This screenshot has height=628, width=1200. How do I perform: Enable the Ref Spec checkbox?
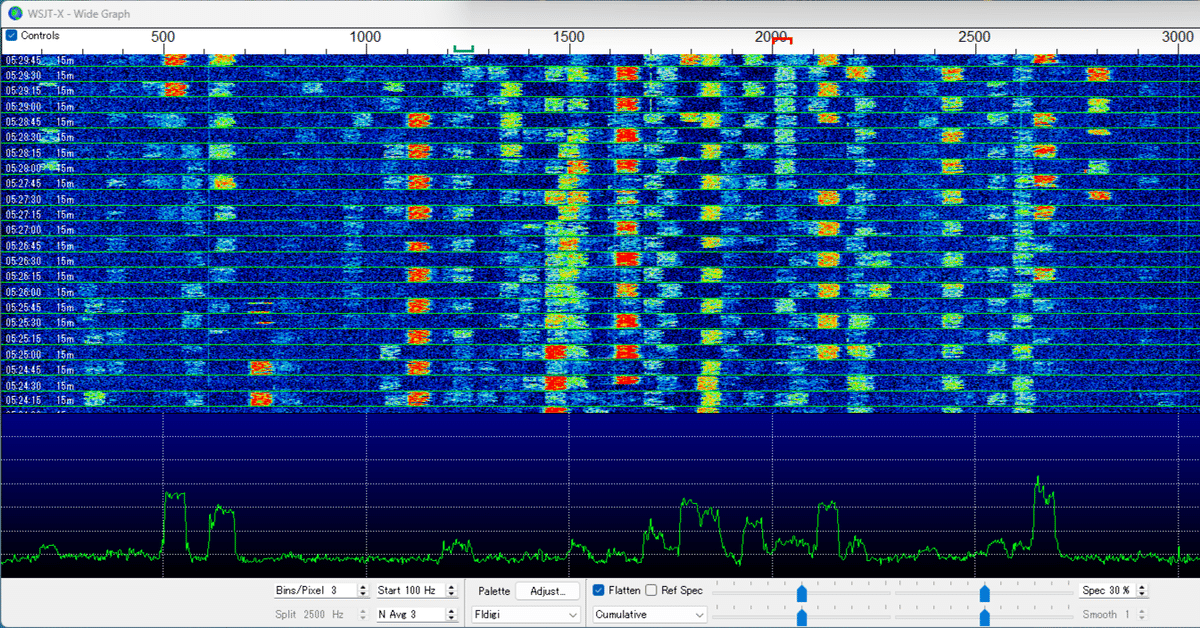tap(651, 591)
